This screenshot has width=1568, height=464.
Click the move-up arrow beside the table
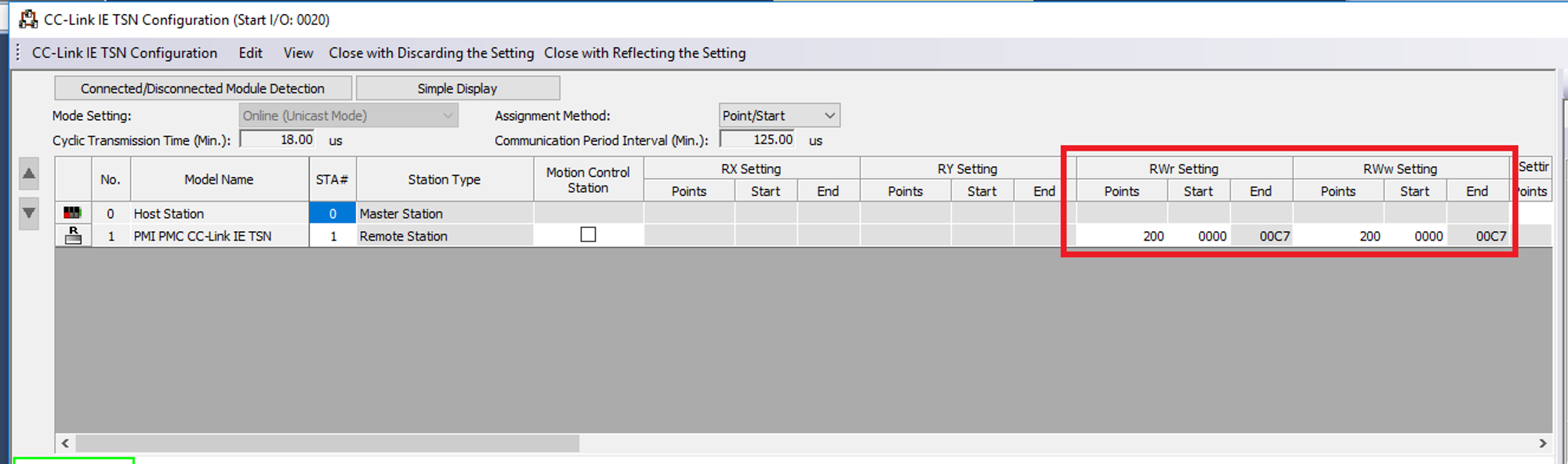point(29,174)
